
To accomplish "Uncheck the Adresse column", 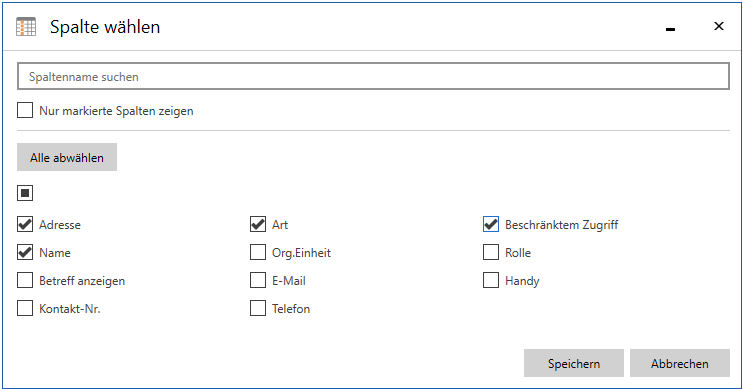I will 25,224.
